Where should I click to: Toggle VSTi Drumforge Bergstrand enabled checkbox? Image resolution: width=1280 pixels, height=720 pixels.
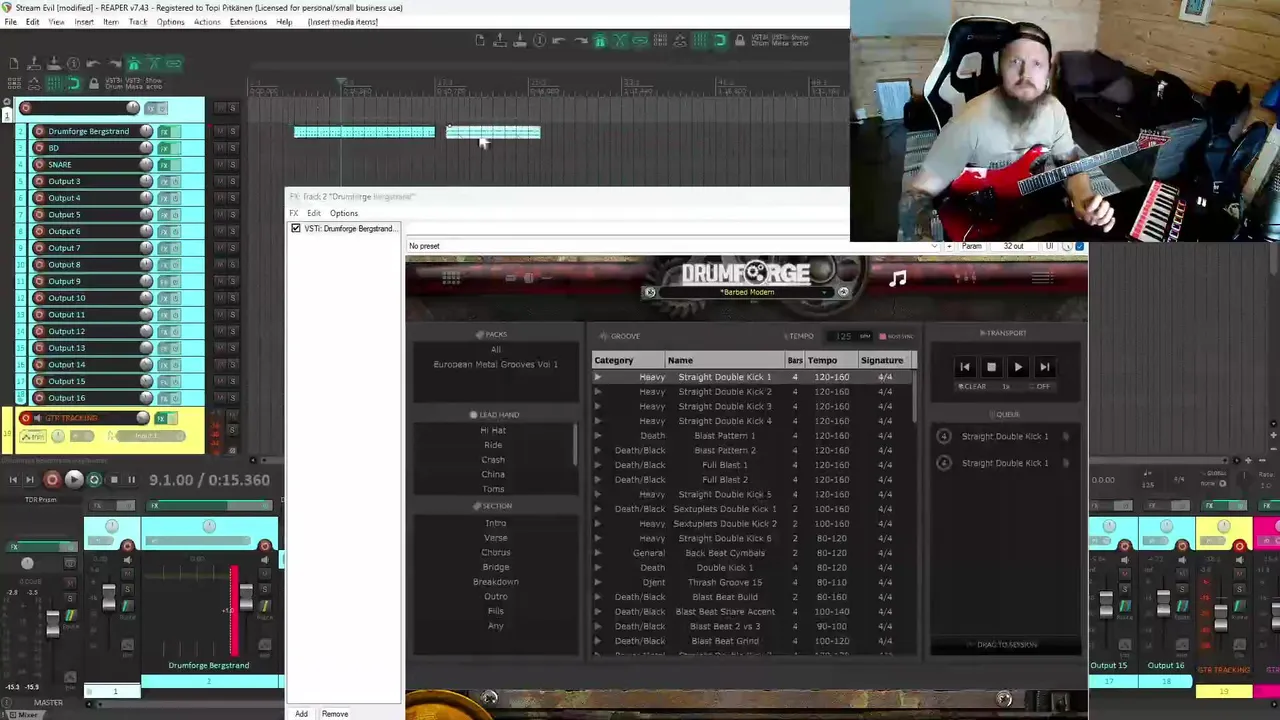pyautogui.click(x=296, y=229)
